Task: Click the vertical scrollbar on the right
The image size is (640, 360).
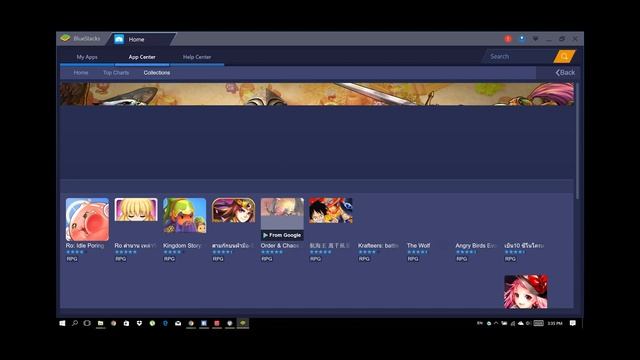Action: (x=577, y=141)
